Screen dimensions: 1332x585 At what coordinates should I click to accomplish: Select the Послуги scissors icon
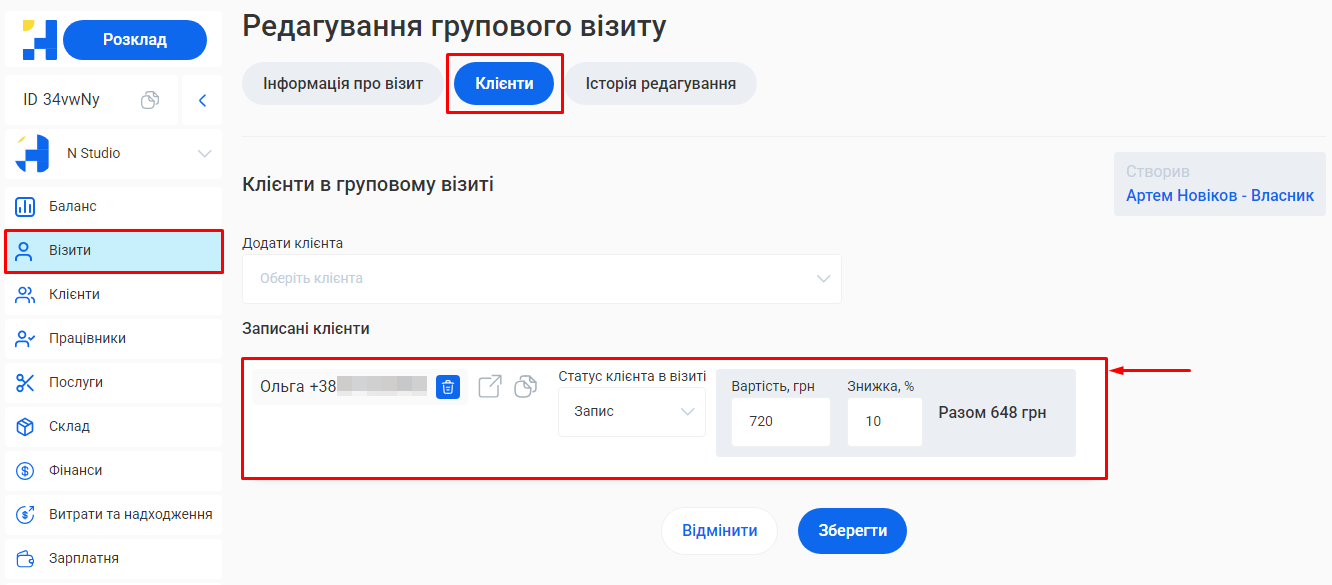pos(27,382)
